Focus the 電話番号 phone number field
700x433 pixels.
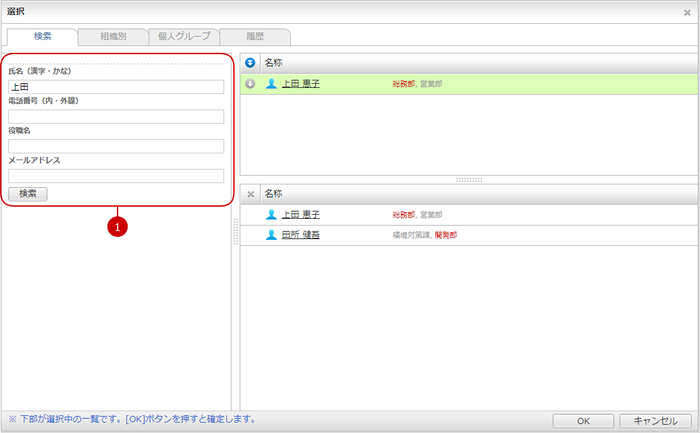[116, 116]
